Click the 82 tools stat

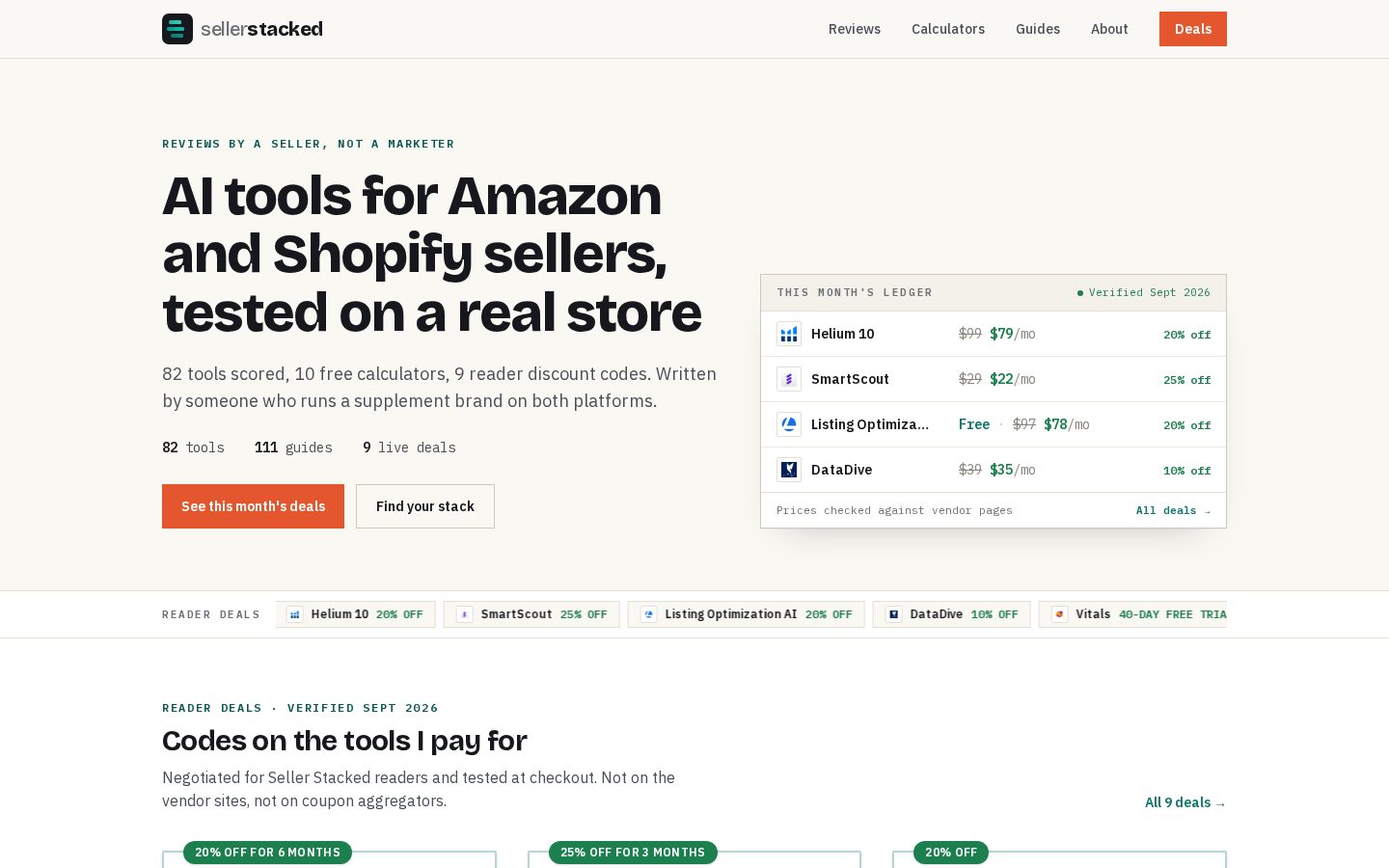[193, 448]
